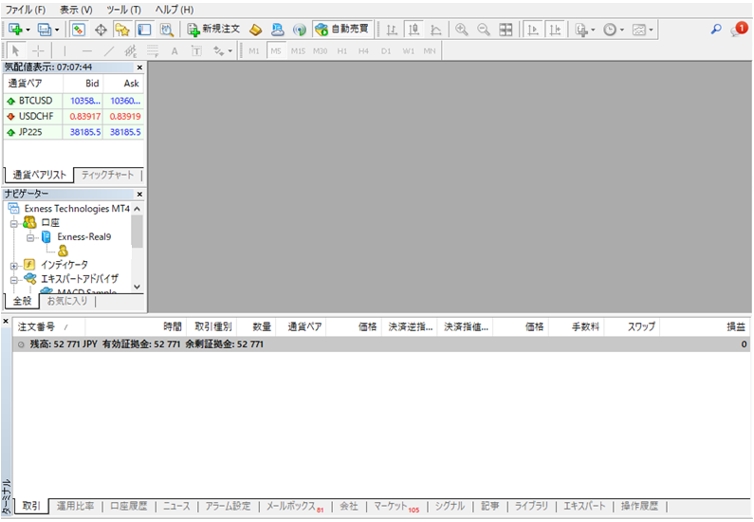
Task: Open the new chart dropdown arrow
Action: tap(29, 30)
